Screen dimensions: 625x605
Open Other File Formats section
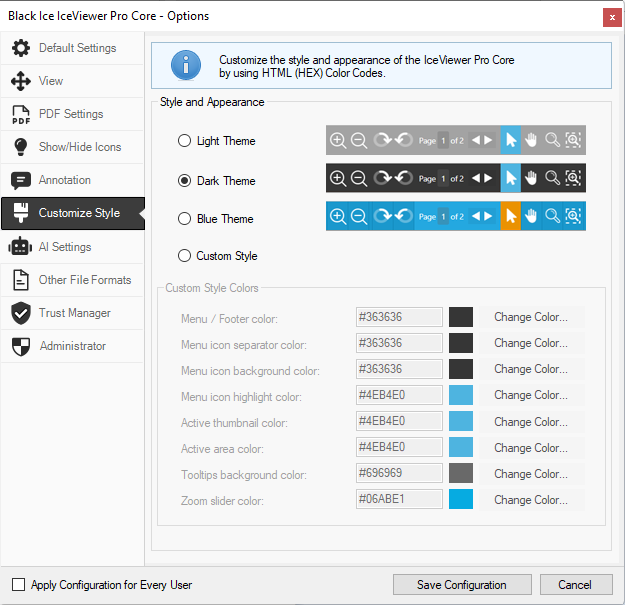point(72,280)
